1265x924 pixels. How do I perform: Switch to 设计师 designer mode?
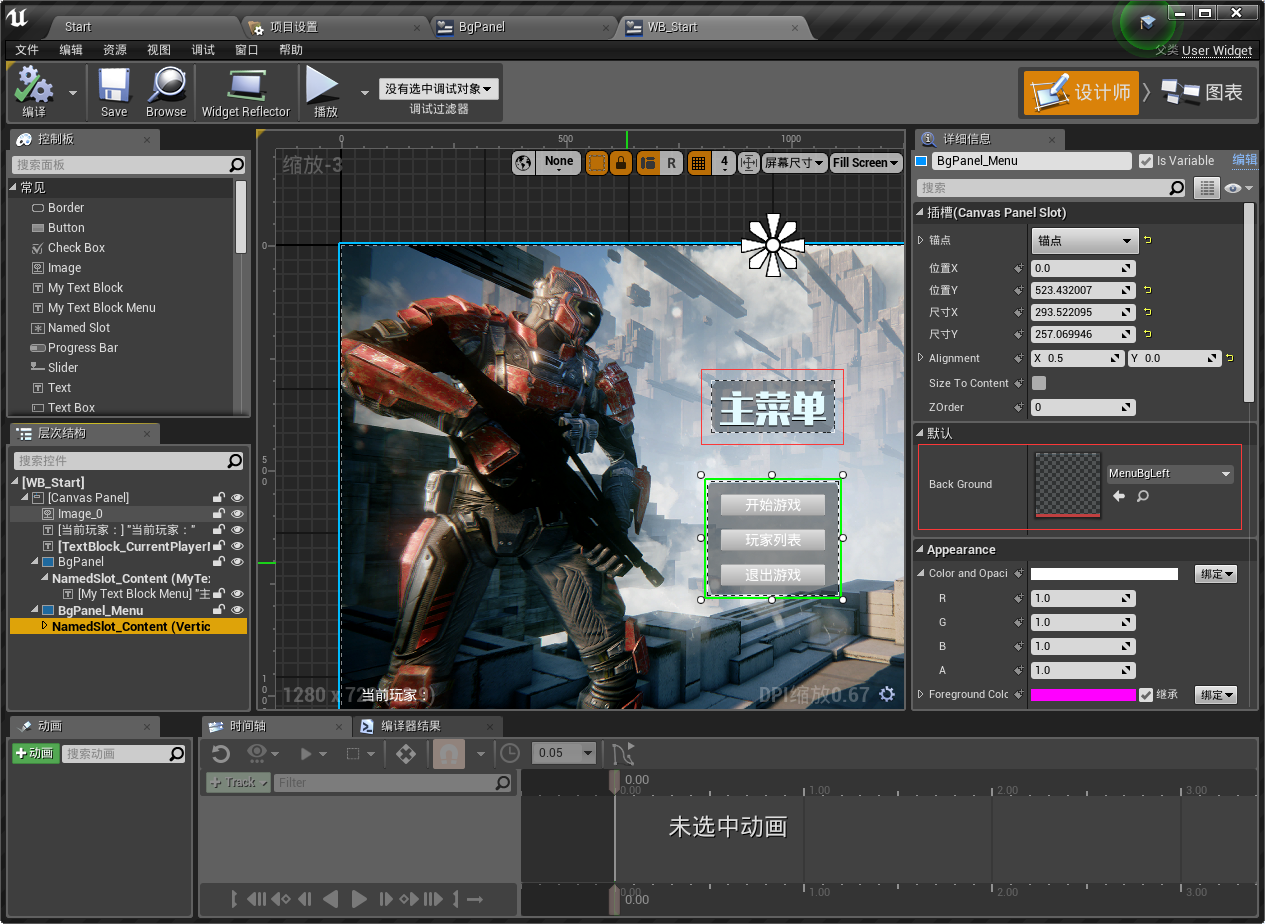coord(1081,92)
